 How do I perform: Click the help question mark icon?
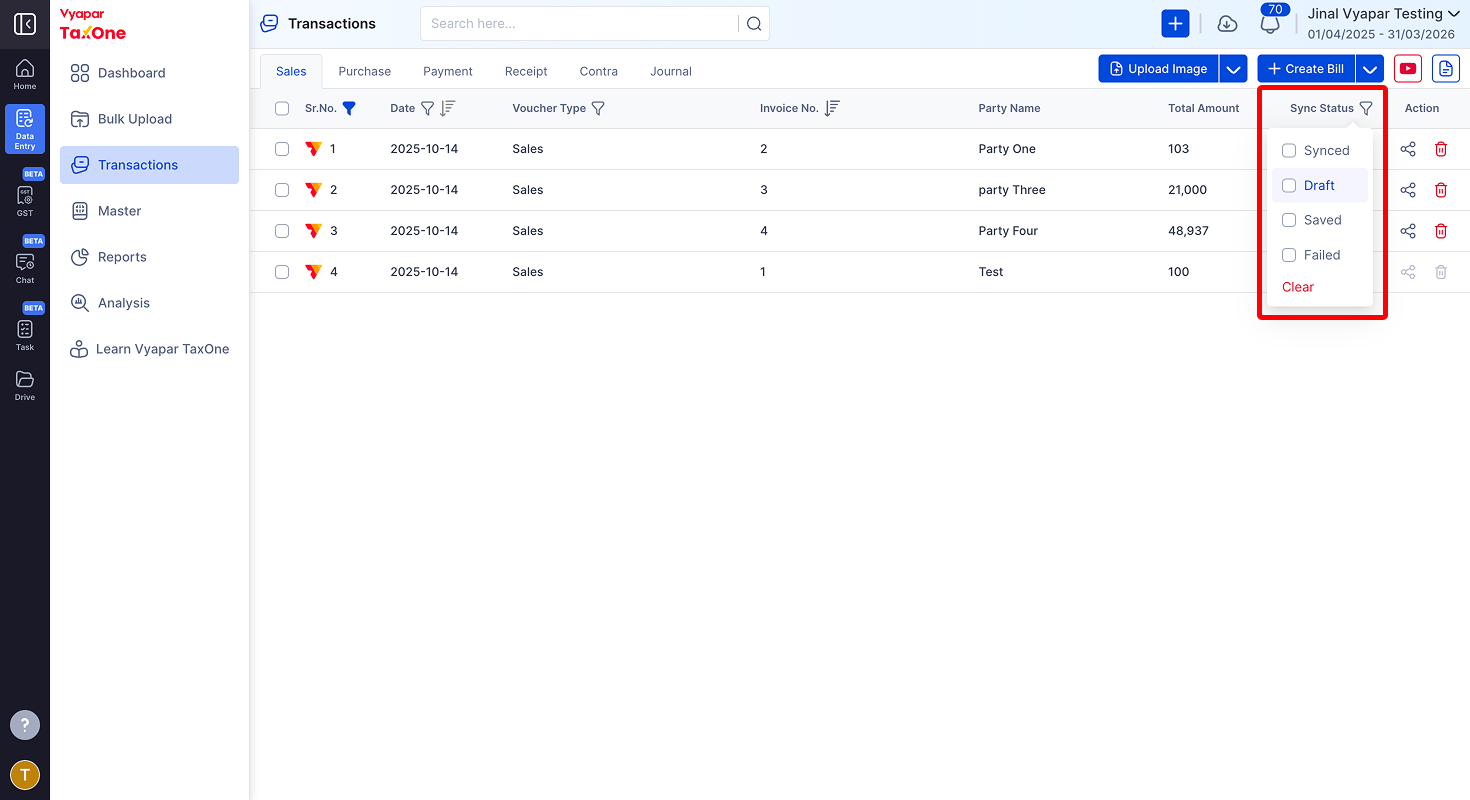(x=25, y=725)
